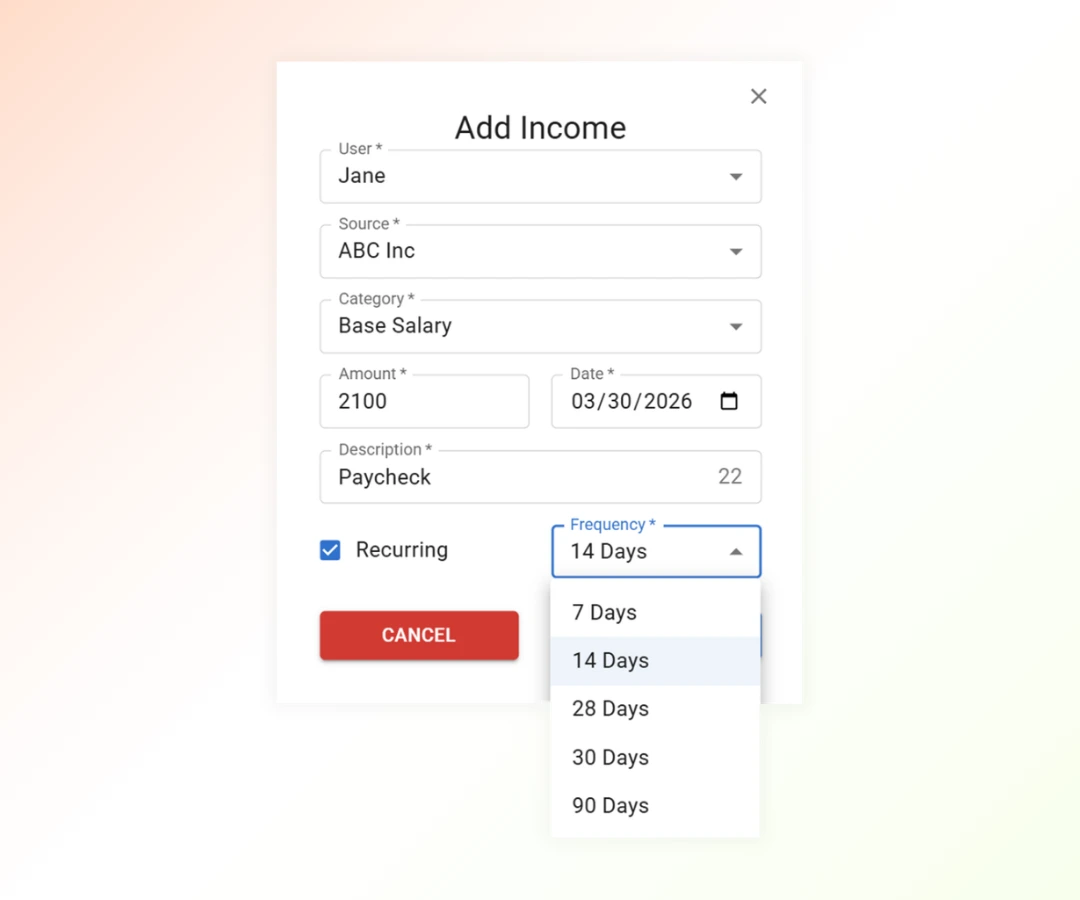The width and height of the screenshot is (1080, 900).
Task: Click the Source dropdown arrow
Action: coord(736,252)
